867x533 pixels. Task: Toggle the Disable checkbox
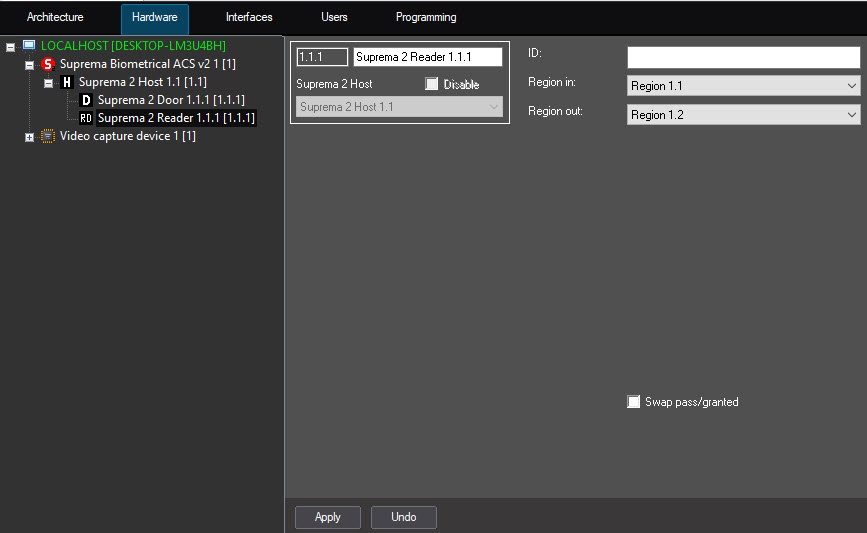(431, 83)
